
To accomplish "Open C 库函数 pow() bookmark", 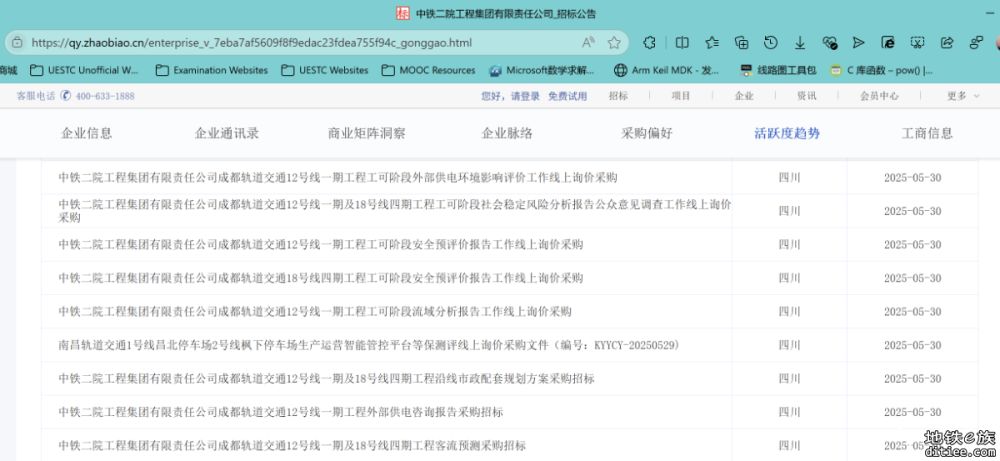I will [x=882, y=70].
